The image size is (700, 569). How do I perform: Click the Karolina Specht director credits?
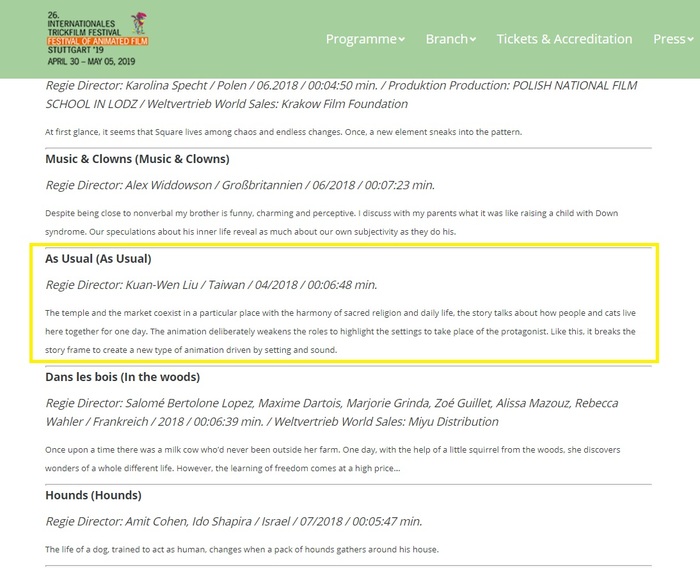[x=341, y=95]
